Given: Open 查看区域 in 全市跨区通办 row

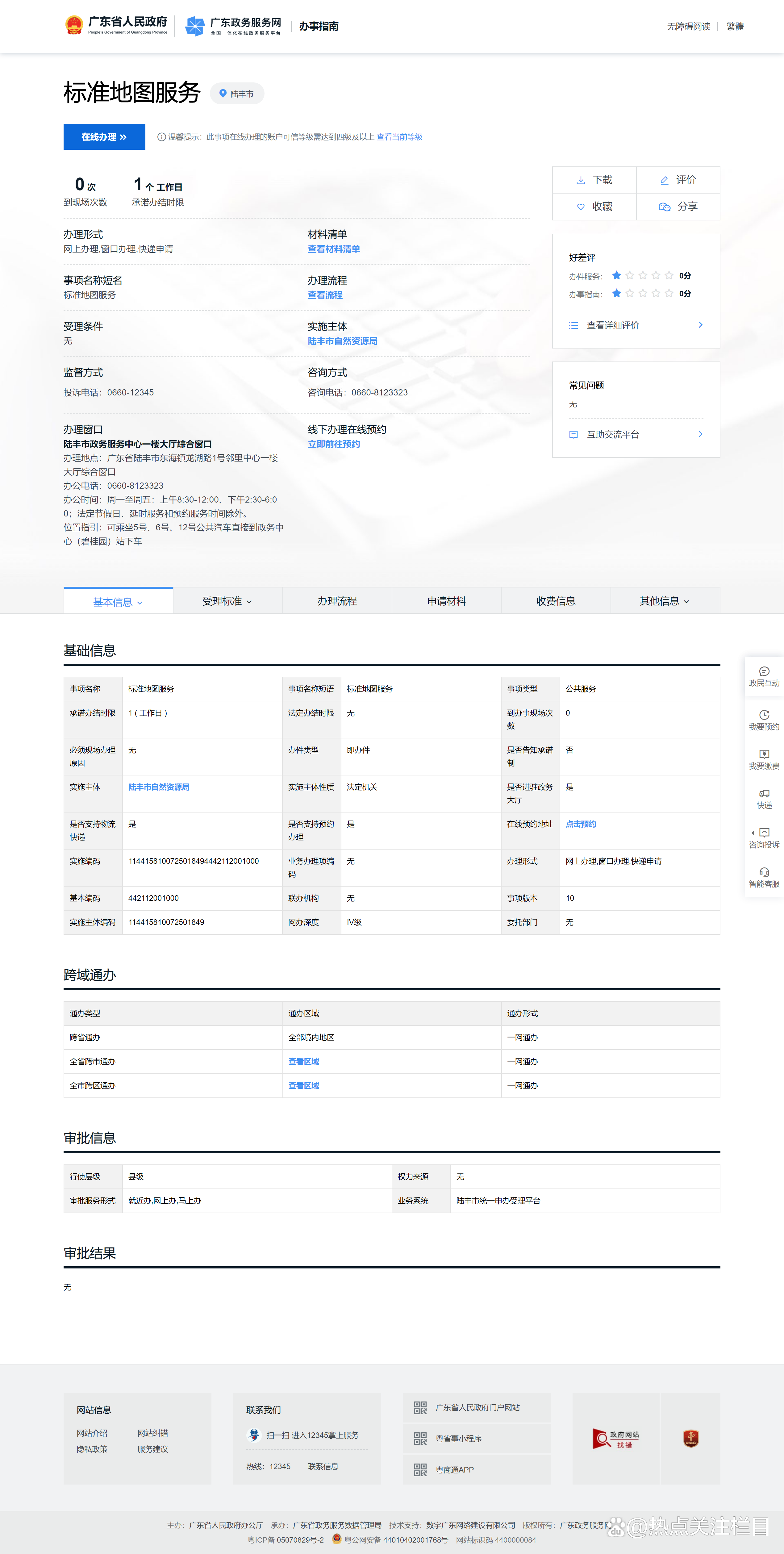Looking at the screenshot, I should [303, 1085].
